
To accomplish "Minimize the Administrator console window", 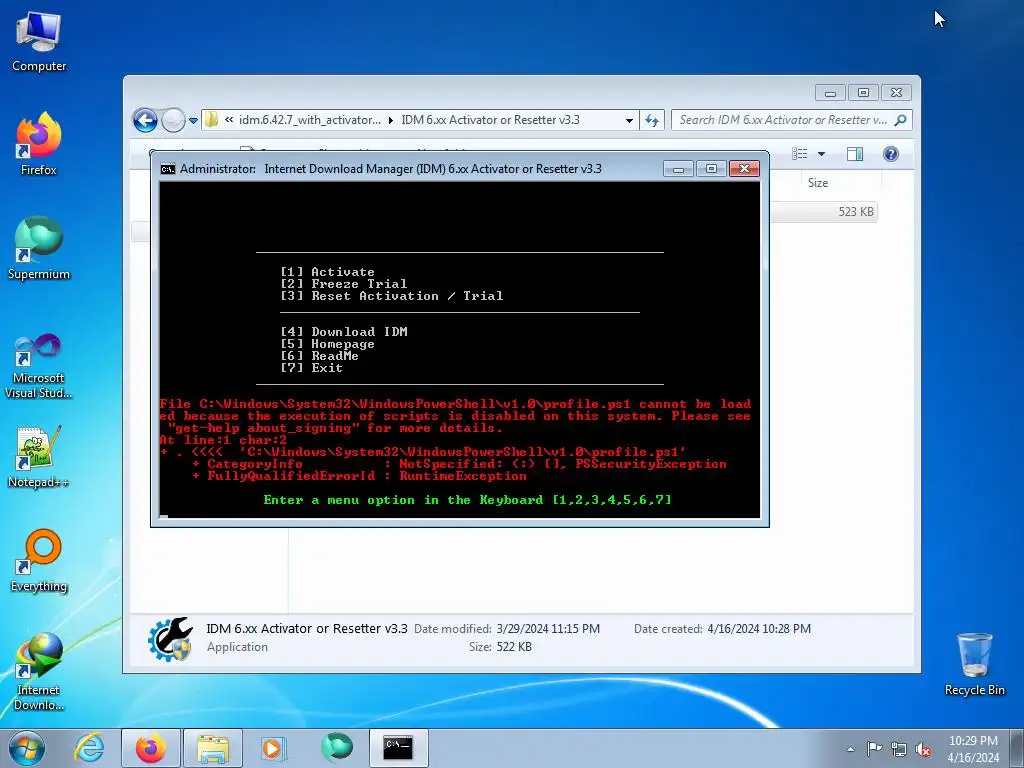I will click(678, 169).
